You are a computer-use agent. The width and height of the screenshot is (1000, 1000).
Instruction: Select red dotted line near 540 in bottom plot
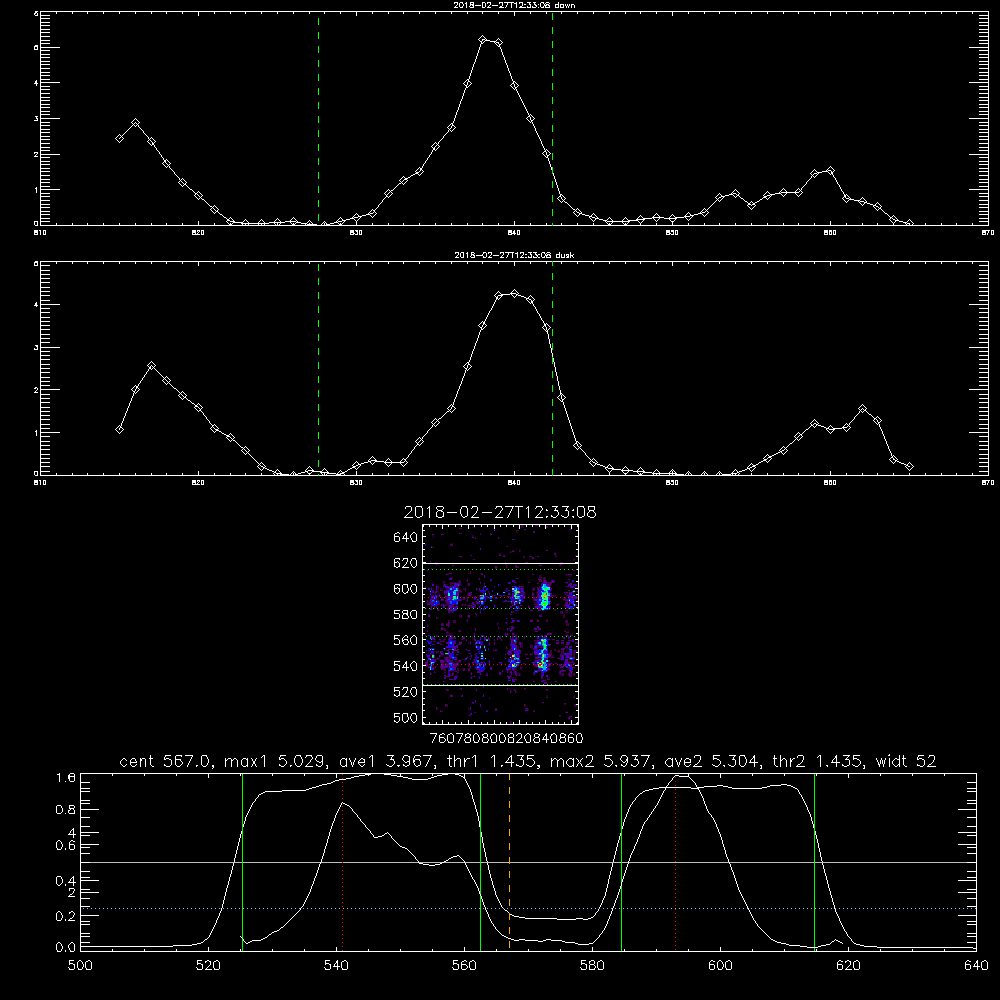[x=342, y=861]
